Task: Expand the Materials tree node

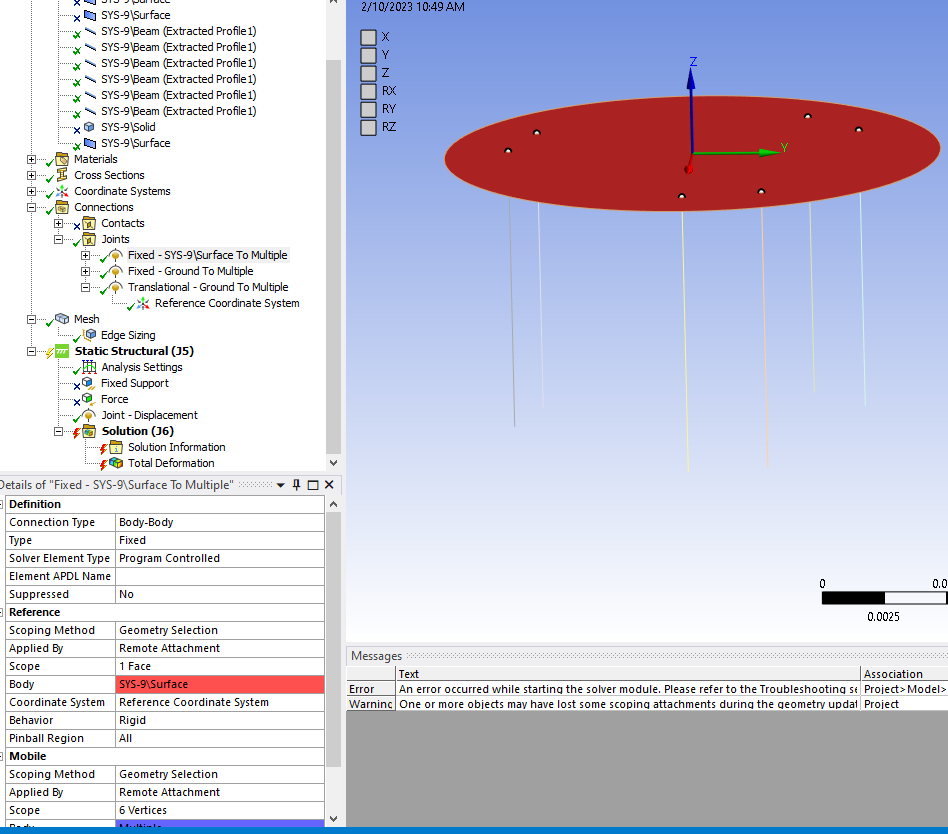Action: point(31,159)
